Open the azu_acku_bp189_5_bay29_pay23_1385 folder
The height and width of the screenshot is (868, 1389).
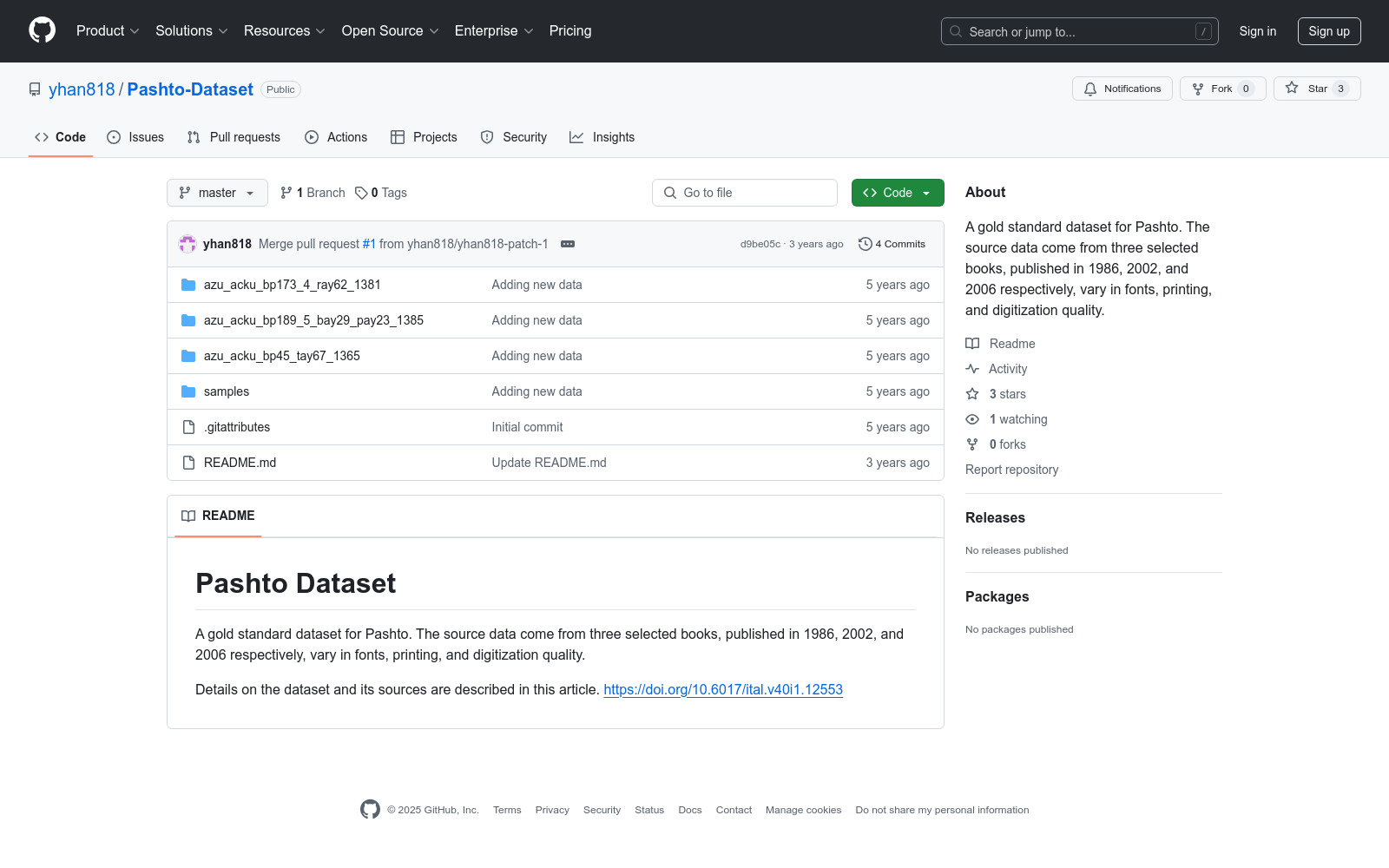(x=313, y=320)
